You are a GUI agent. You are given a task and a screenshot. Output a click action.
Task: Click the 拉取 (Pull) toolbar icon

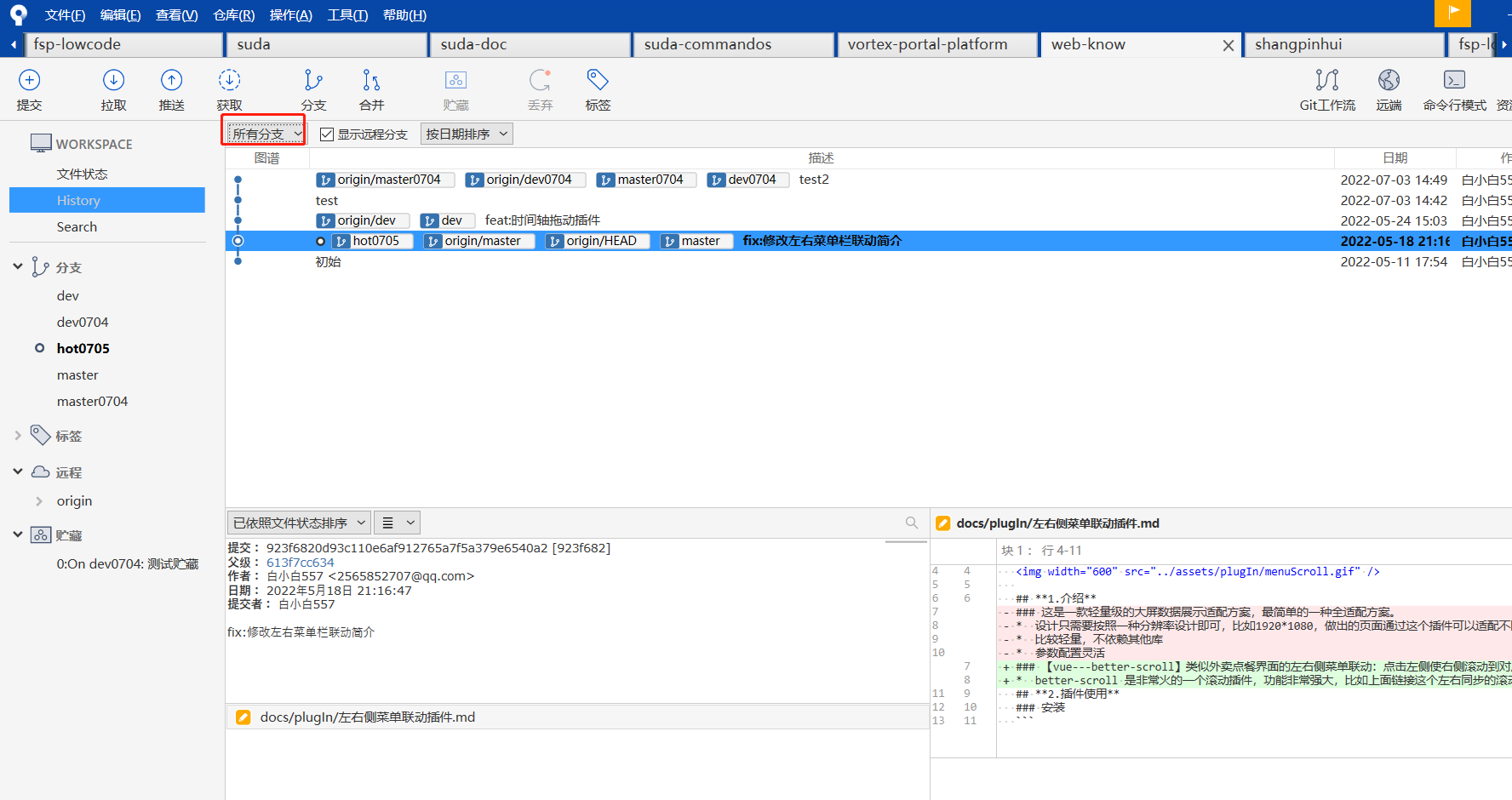tap(113, 80)
